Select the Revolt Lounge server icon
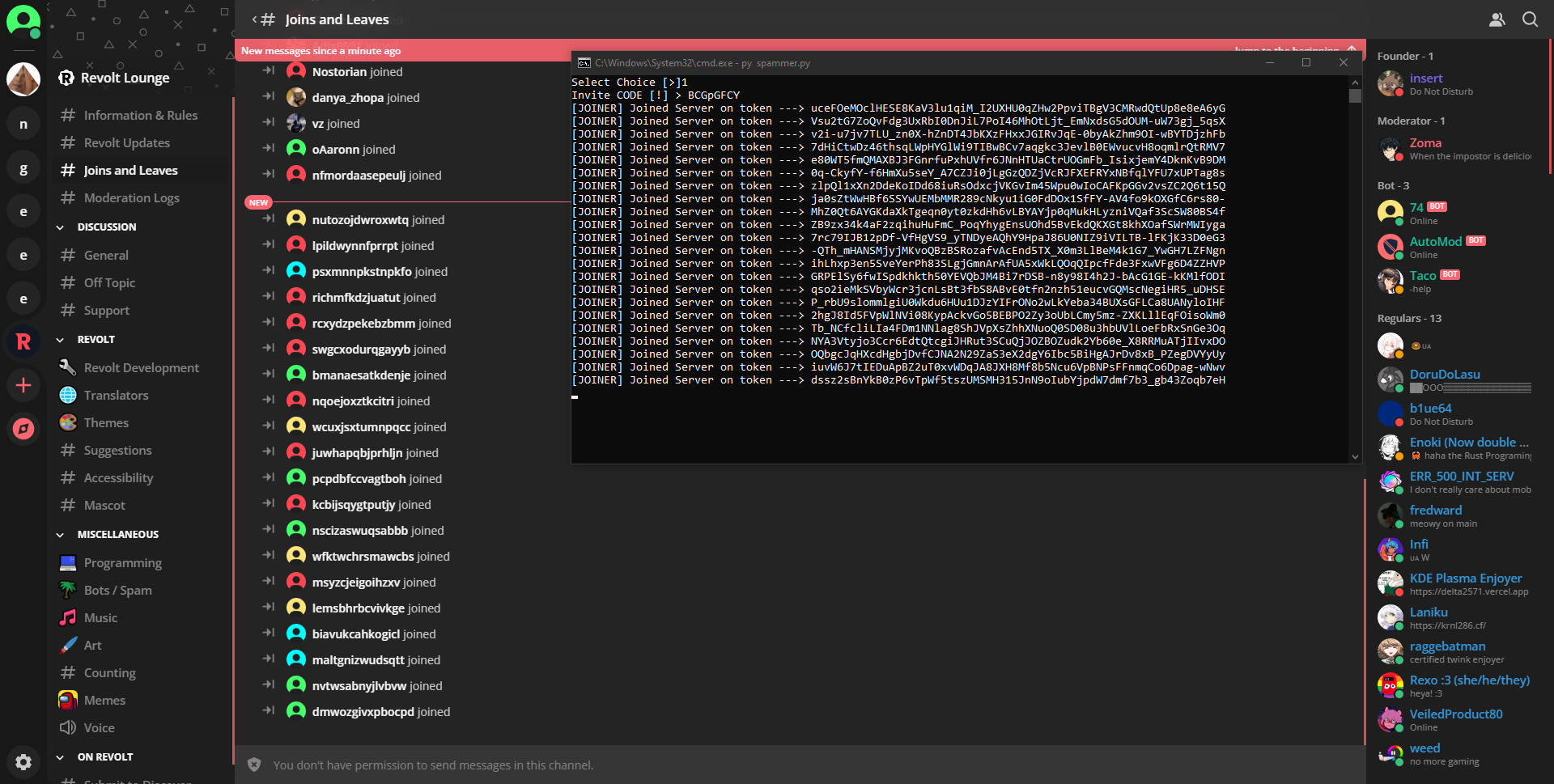 tap(23, 79)
